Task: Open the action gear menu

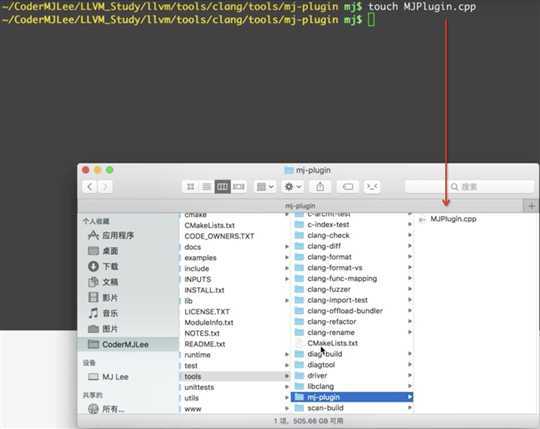Action: point(293,187)
